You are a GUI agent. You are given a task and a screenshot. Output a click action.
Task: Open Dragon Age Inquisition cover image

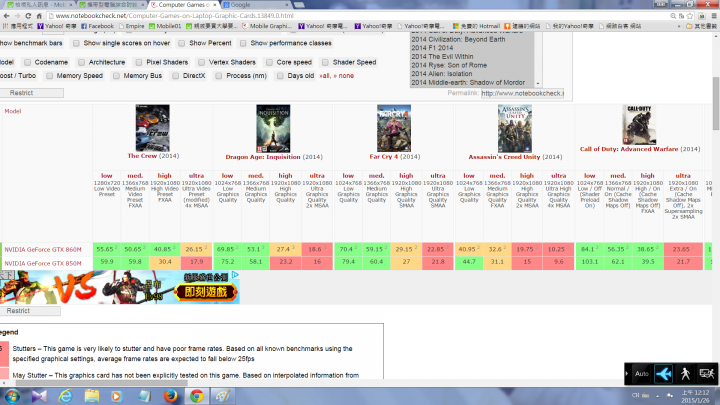point(273,129)
